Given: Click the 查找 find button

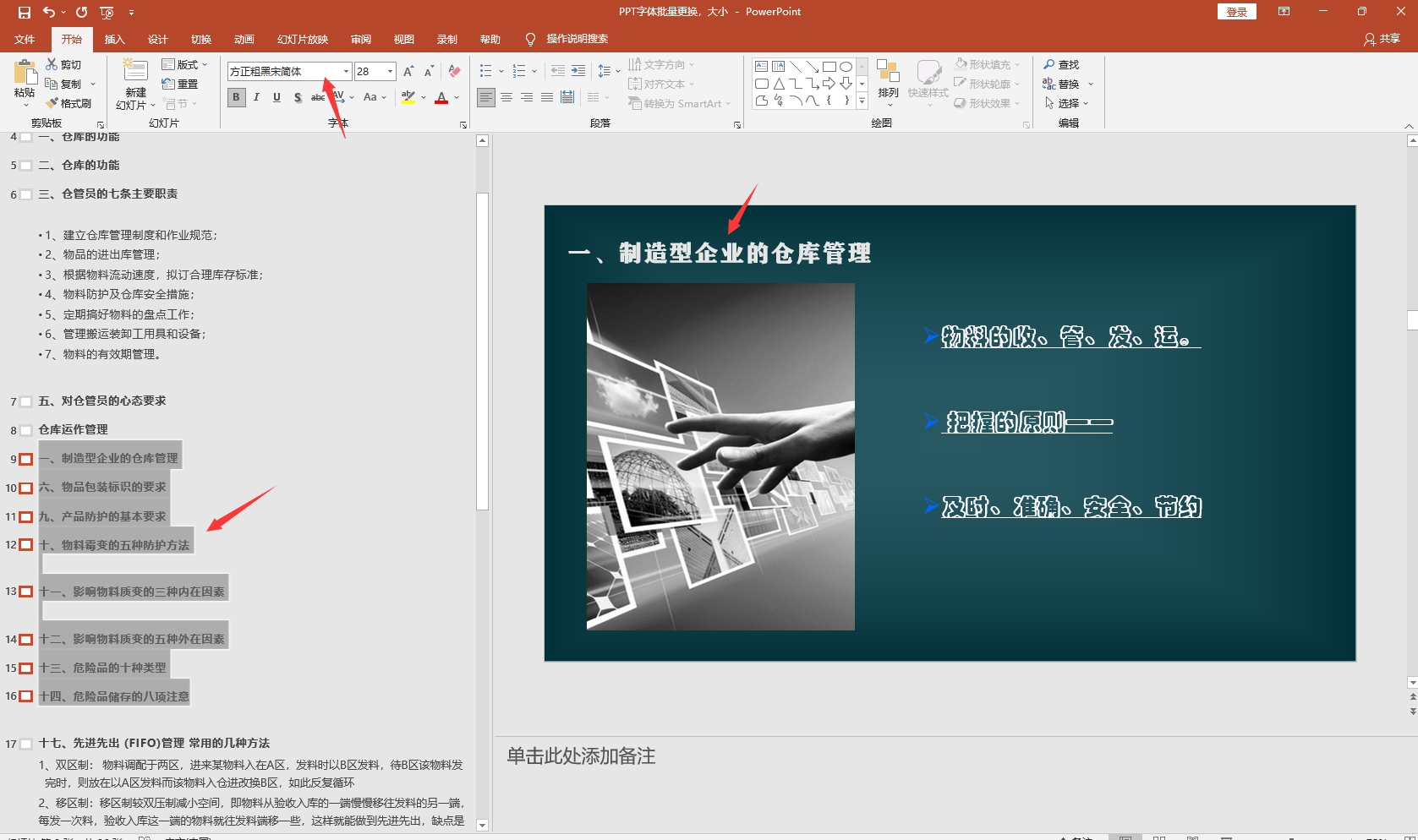Looking at the screenshot, I should coord(1061,65).
